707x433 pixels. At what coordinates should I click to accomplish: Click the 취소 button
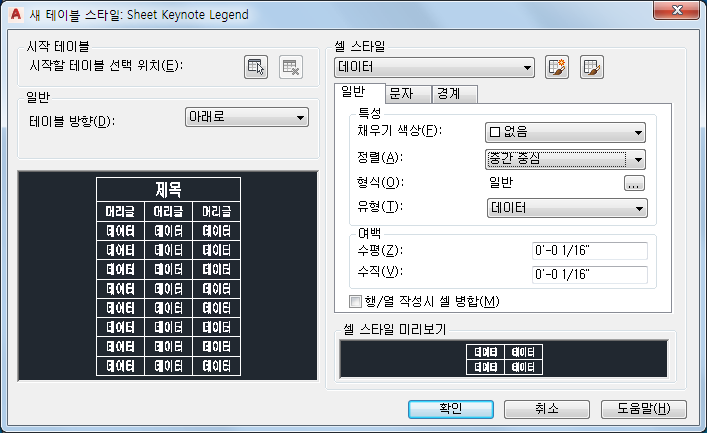[x=546, y=409]
